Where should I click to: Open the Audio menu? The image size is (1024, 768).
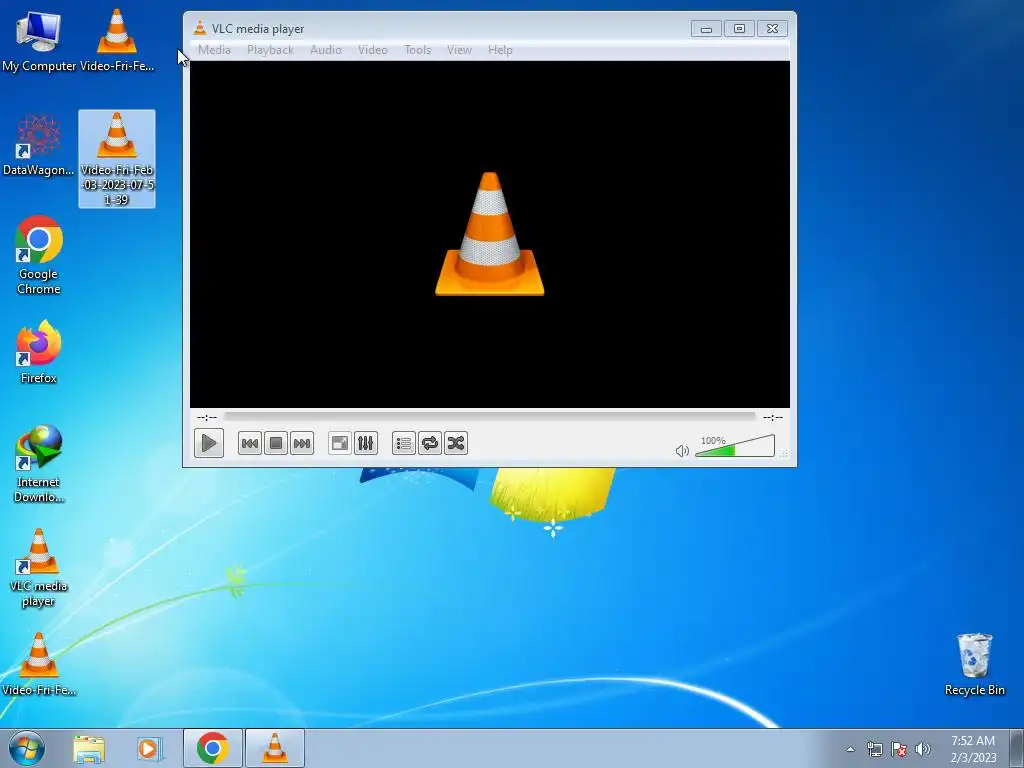tap(326, 50)
